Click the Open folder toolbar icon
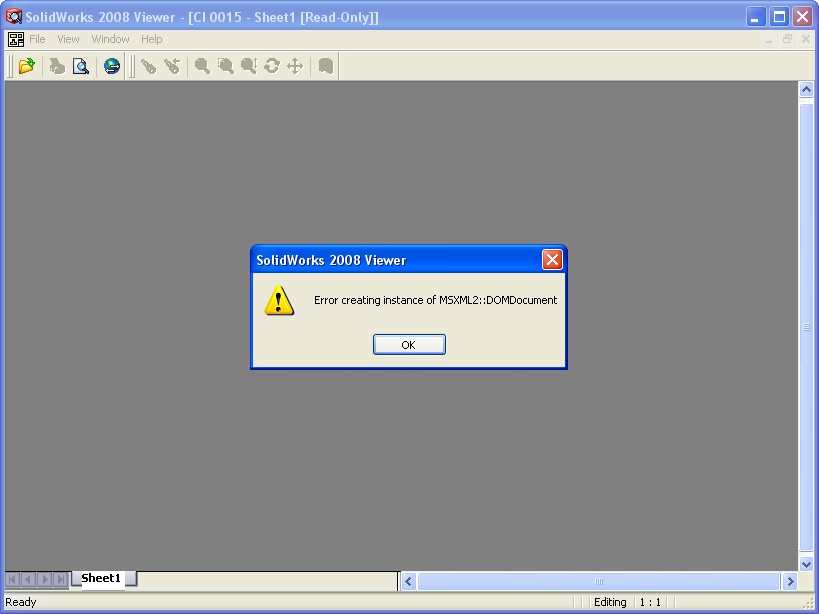819x614 pixels. pyautogui.click(x=26, y=66)
